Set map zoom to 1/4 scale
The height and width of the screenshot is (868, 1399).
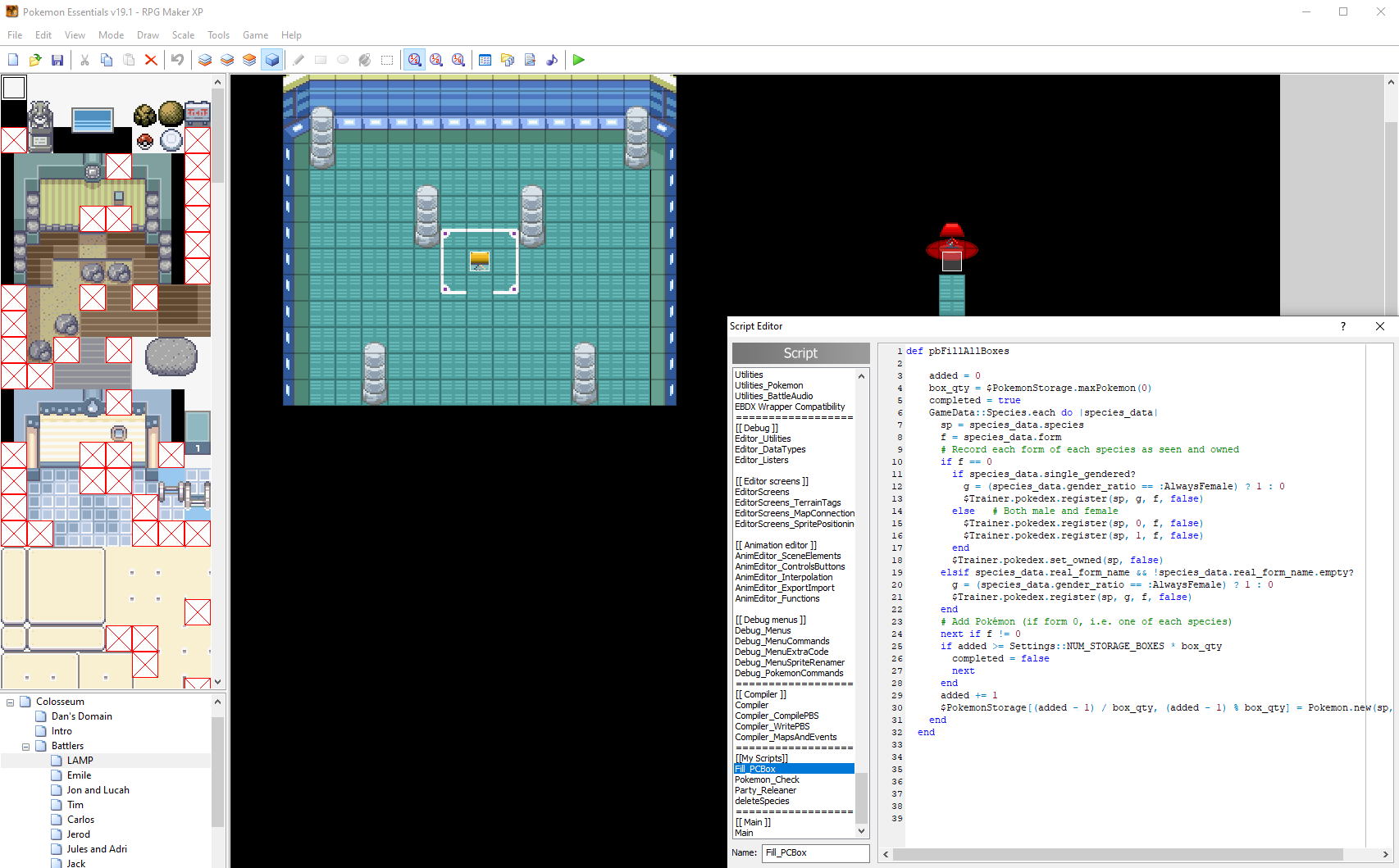point(458,60)
